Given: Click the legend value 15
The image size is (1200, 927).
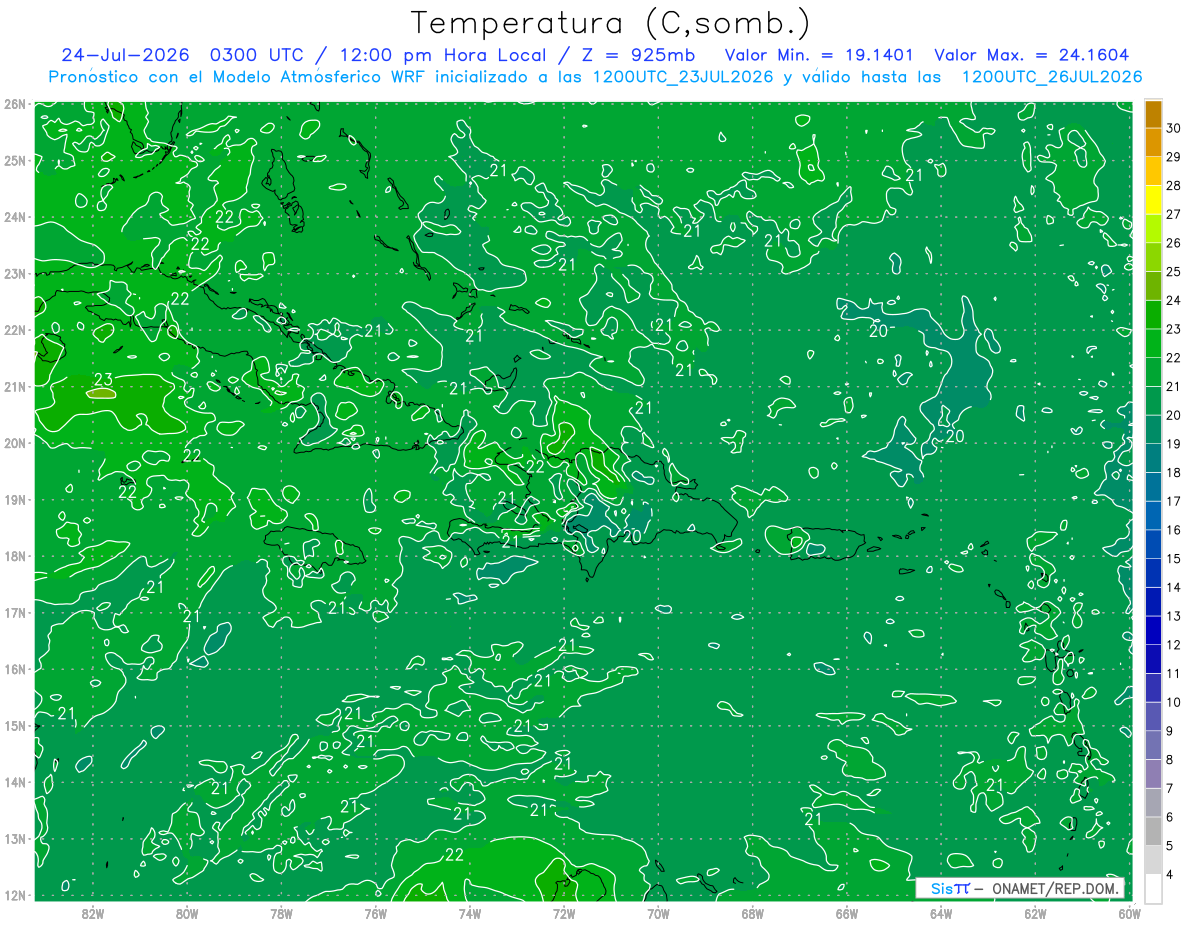Looking at the screenshot, I should click(x=1174, y=559).
